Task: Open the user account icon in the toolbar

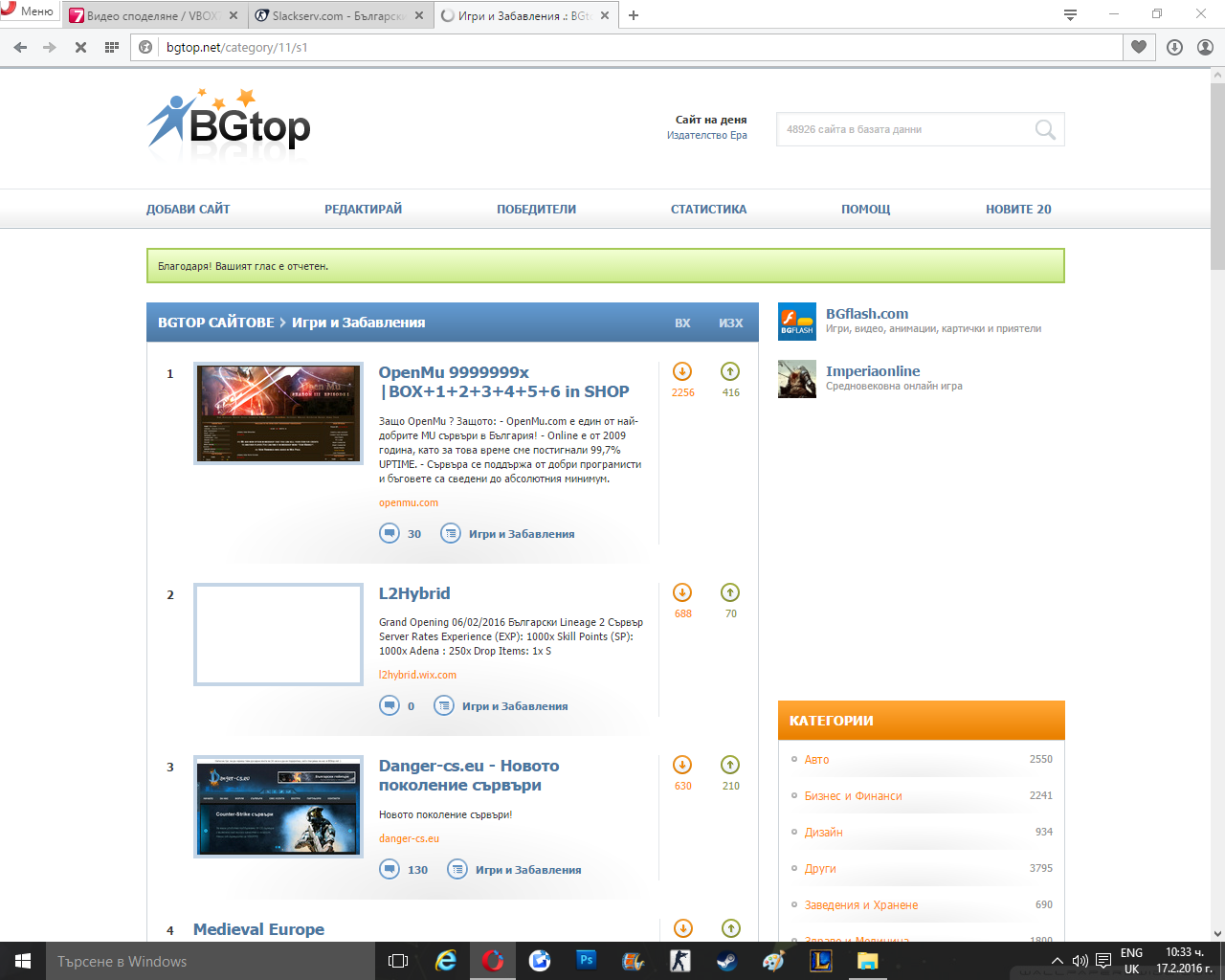Action: [x=1205, y=47]
